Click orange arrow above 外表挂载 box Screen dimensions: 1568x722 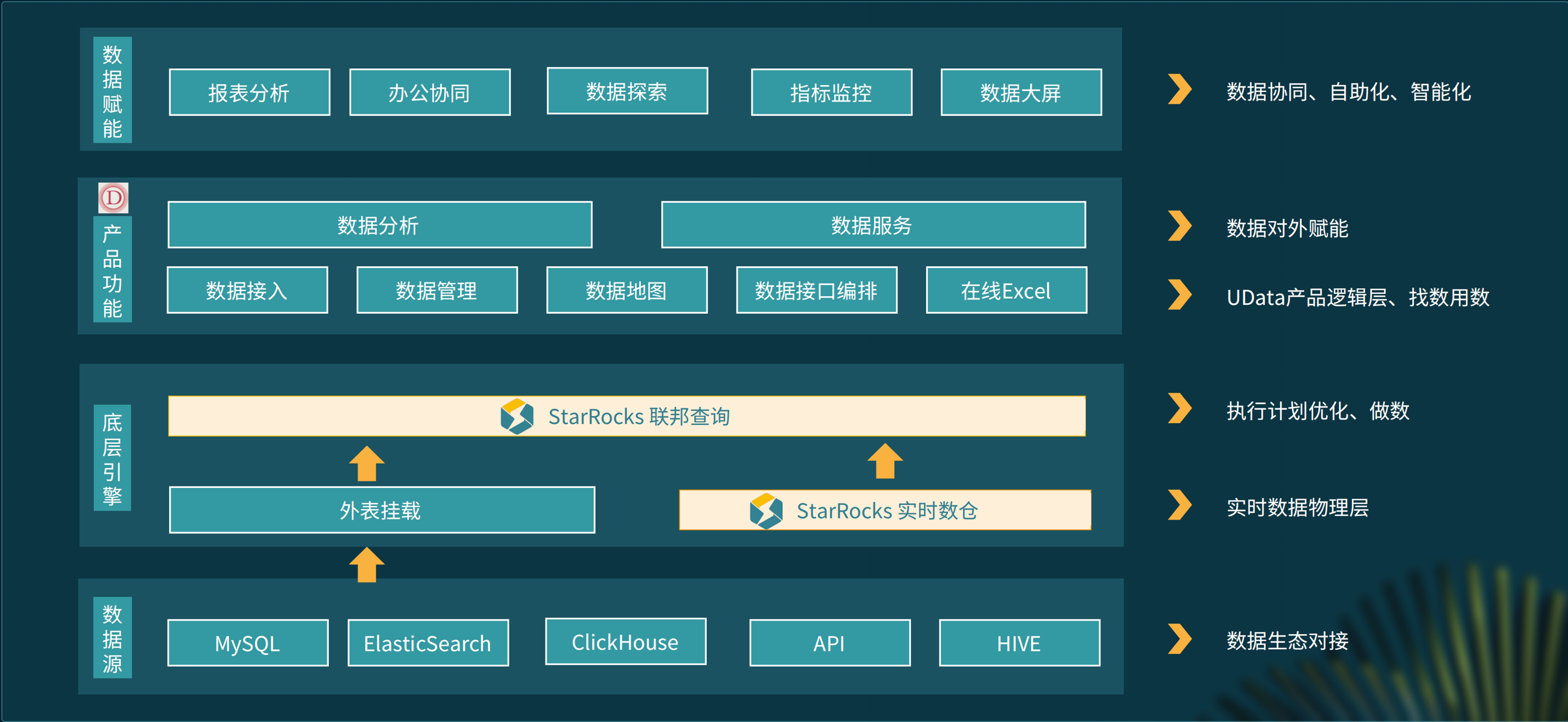coord(367,464)
